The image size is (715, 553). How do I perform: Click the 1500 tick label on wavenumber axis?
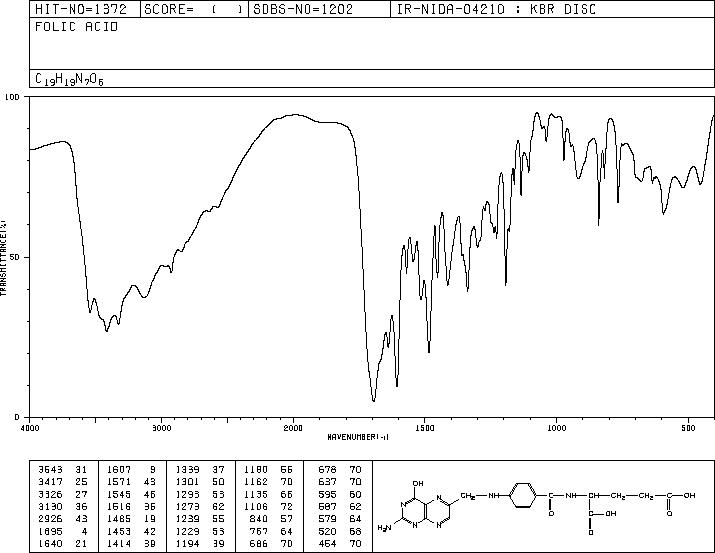[425, 428]
